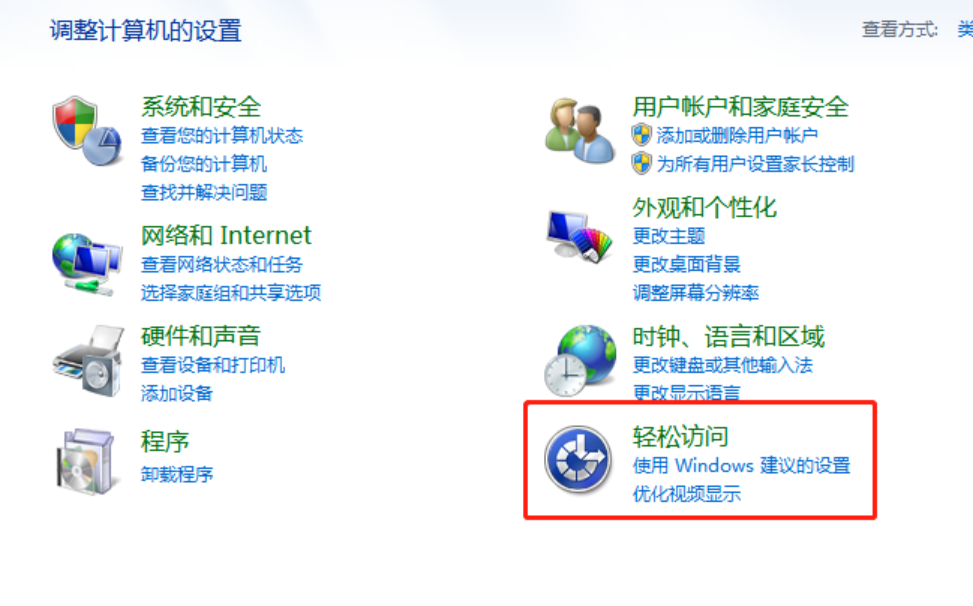The image size is (973, 606).
Task: Click the Network and Internet globe icon
Action: [x=87, y=264]
